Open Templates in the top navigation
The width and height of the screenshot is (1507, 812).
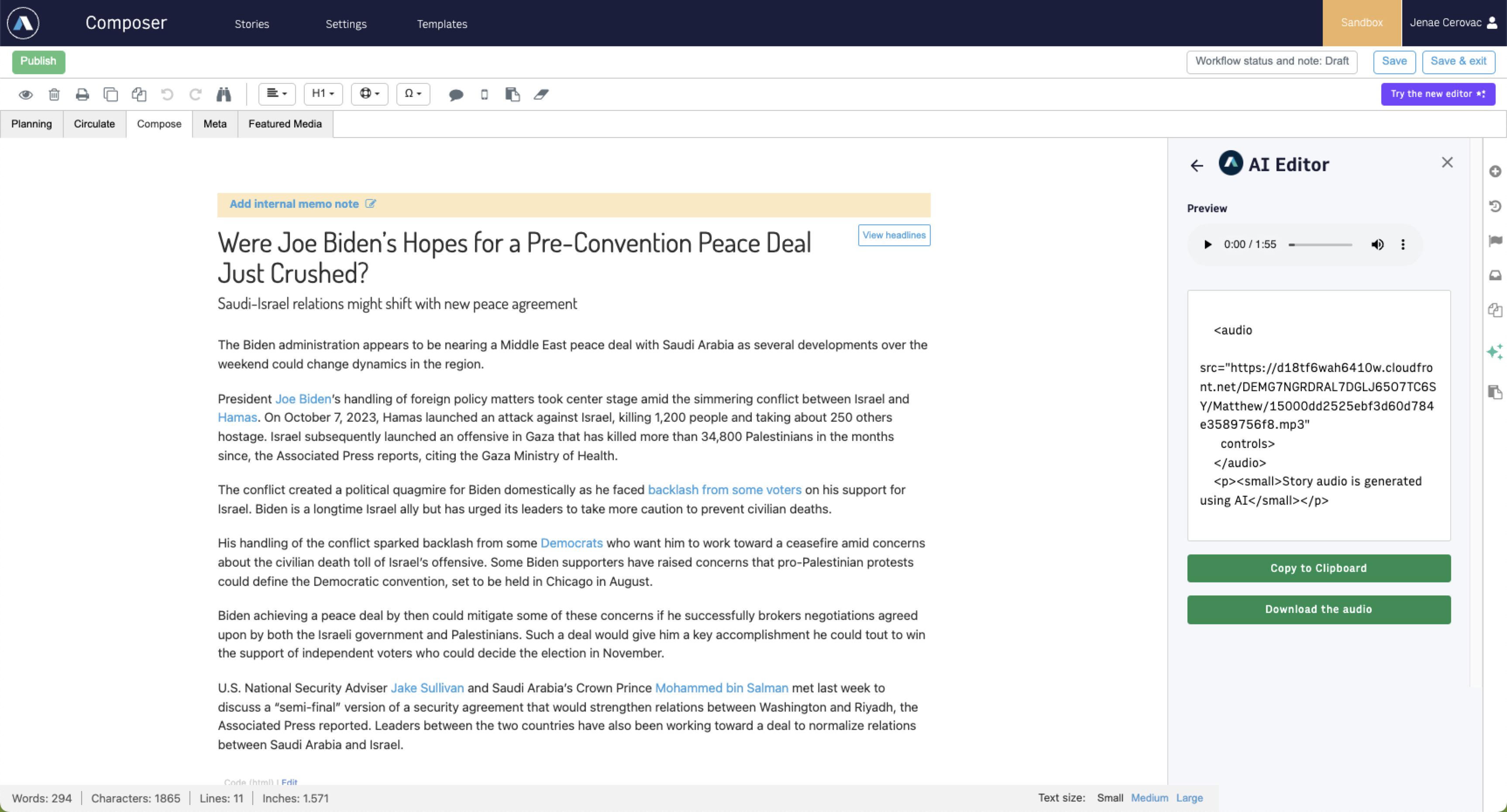click(442, 24)
